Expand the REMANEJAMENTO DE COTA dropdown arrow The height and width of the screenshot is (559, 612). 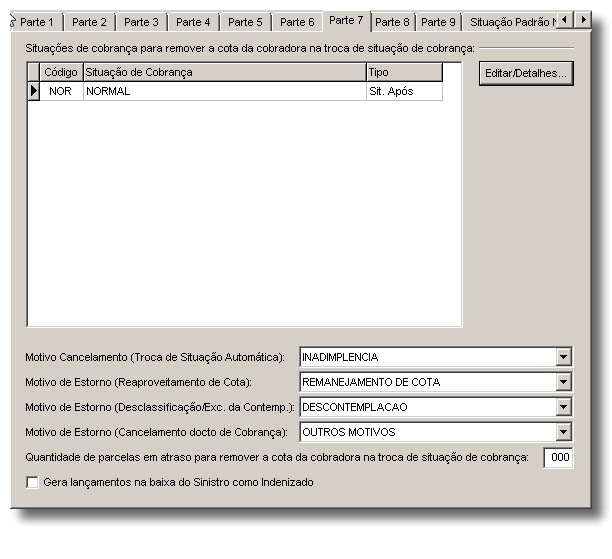pyautogui.click(x=563, y=382)
